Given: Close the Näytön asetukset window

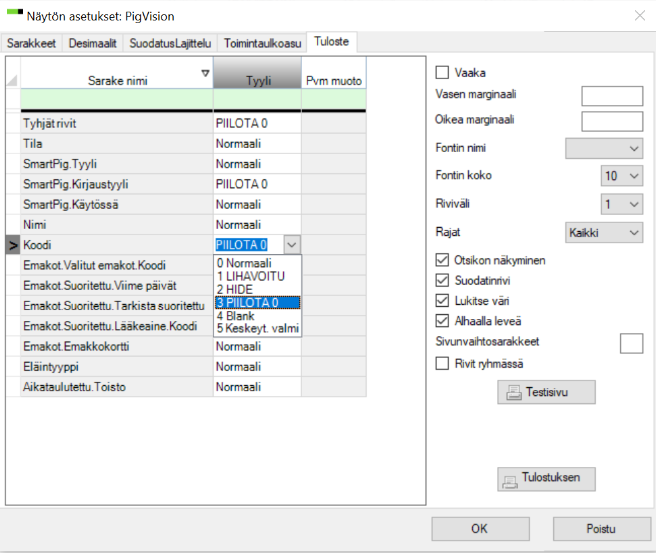Looking at the screenshot, I should [640, 15].
